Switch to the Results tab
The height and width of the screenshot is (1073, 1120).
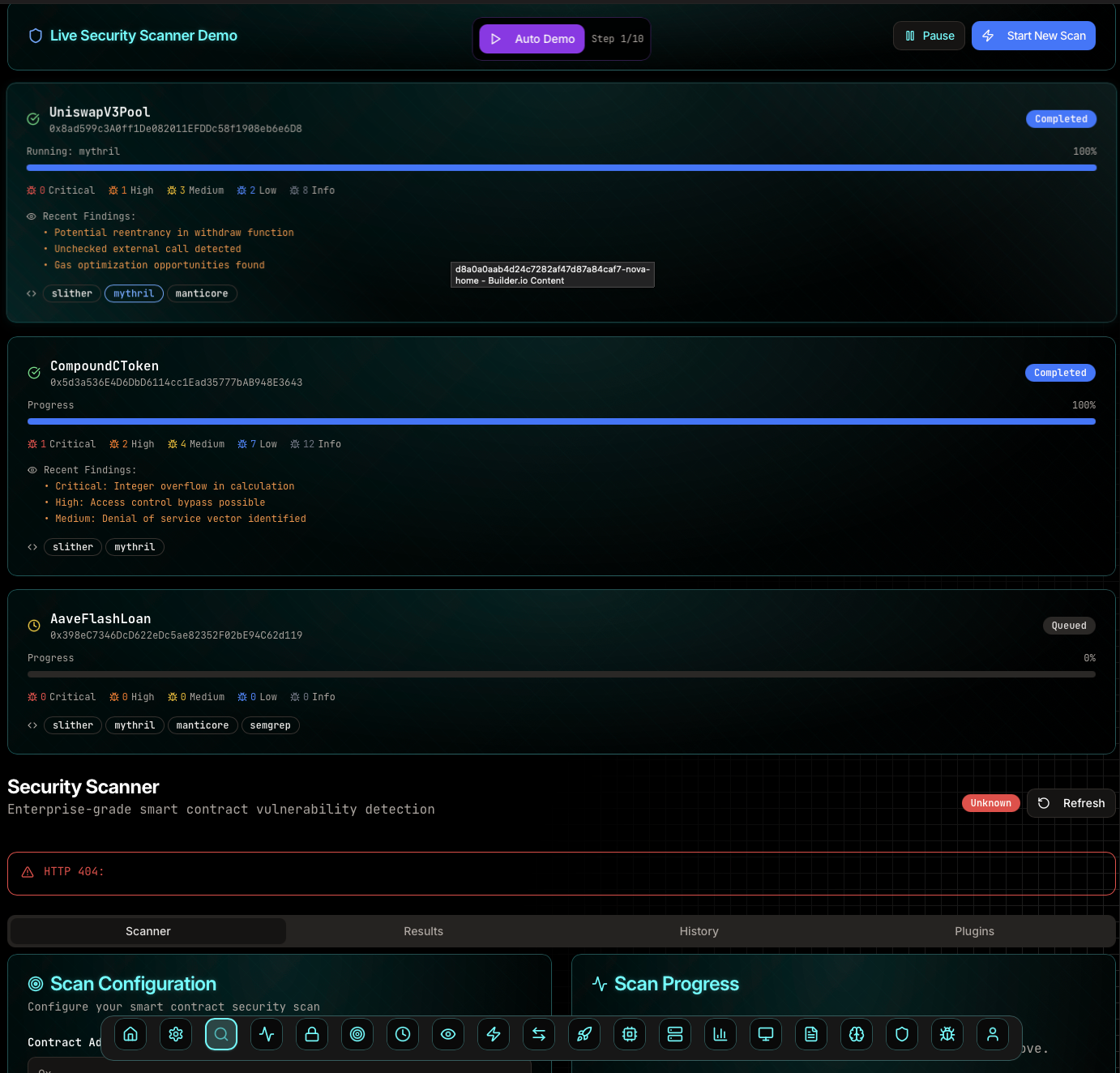(423, 931)
